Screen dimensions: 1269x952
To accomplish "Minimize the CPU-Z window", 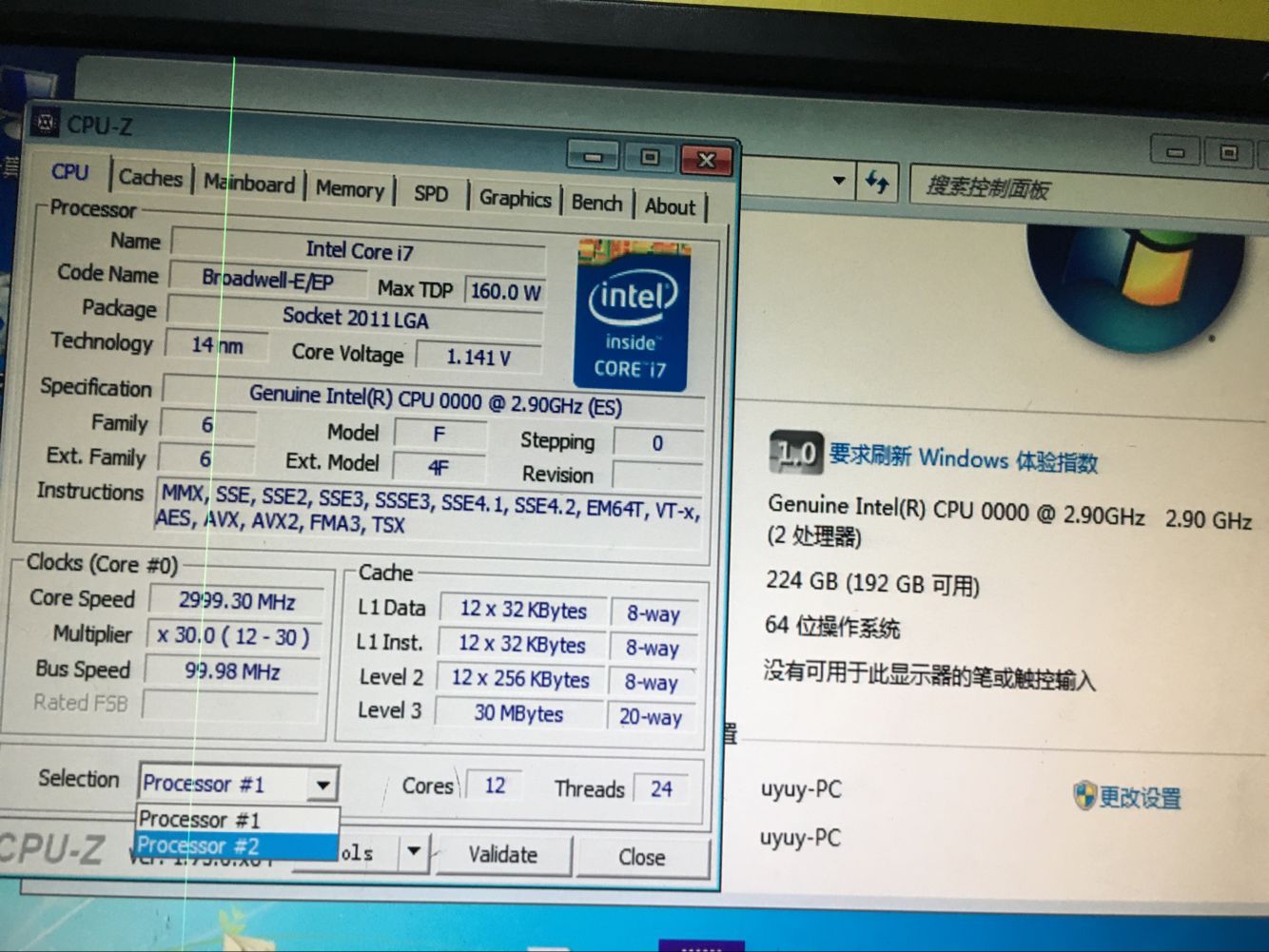I will 593,157.
